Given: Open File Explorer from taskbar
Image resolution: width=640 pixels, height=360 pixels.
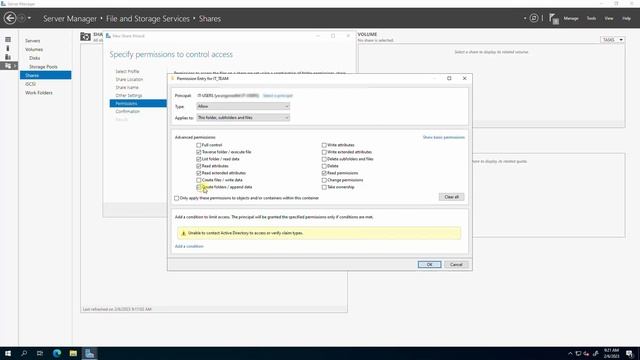Looking at the screenshot, I should tap(73, 353).
